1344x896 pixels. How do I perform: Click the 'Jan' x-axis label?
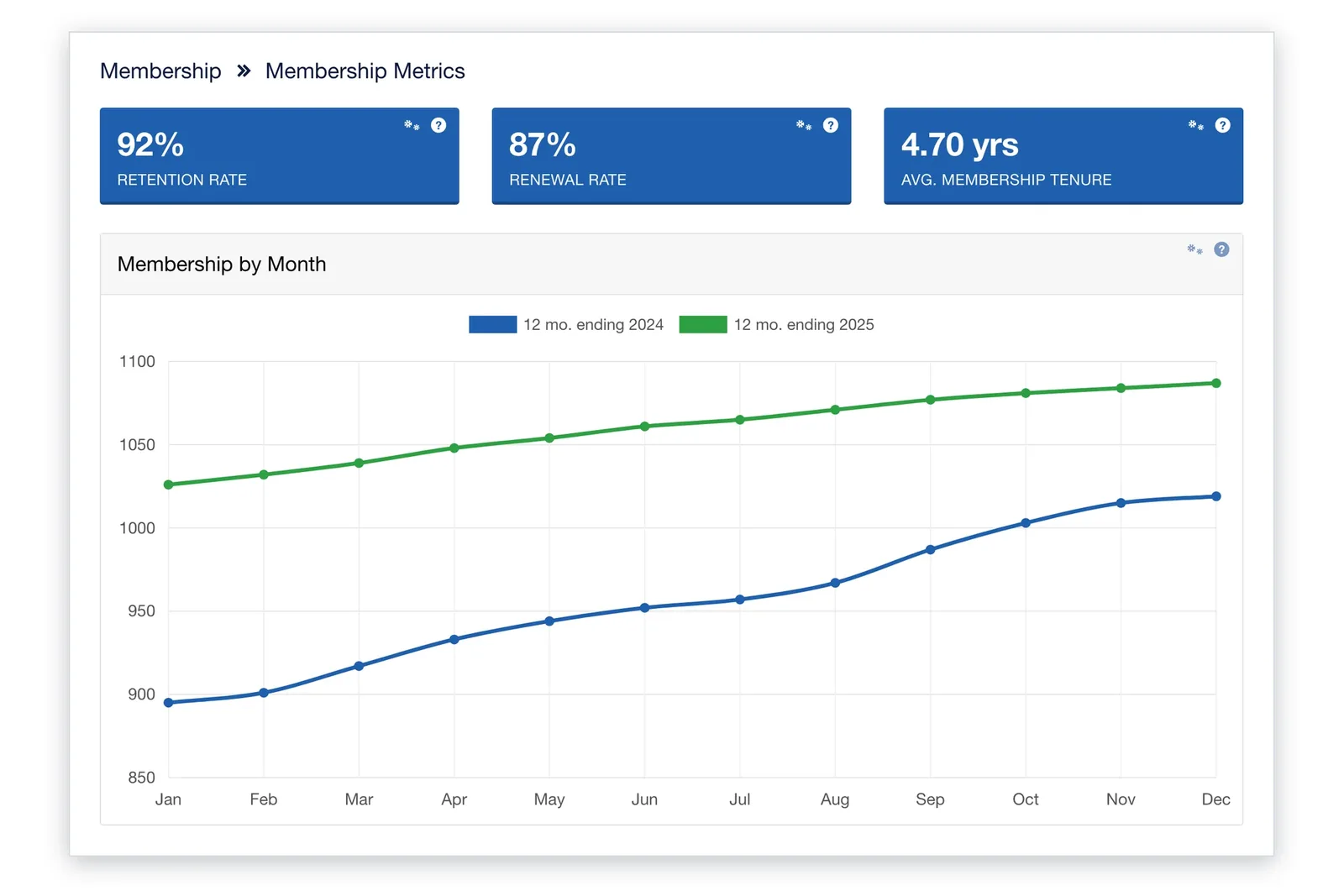(168, 799)
